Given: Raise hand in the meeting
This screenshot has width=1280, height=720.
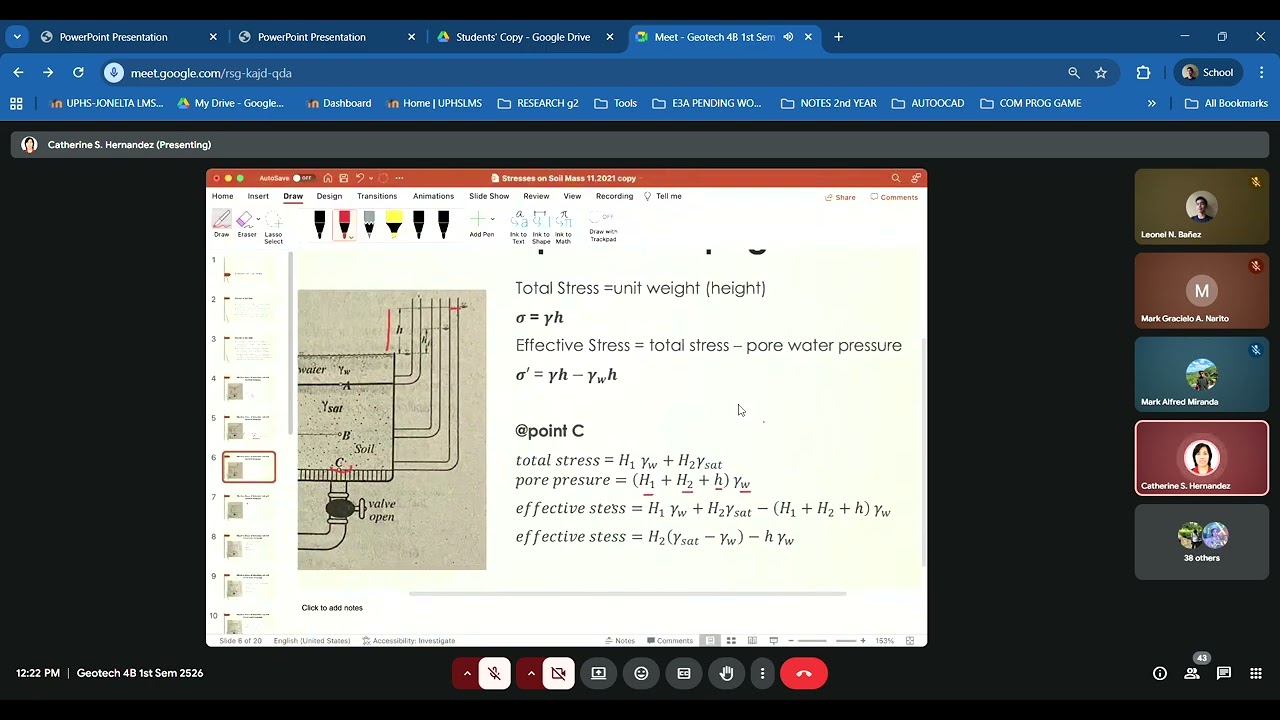Looking at the screenshot, I should [x=727, y=673].
